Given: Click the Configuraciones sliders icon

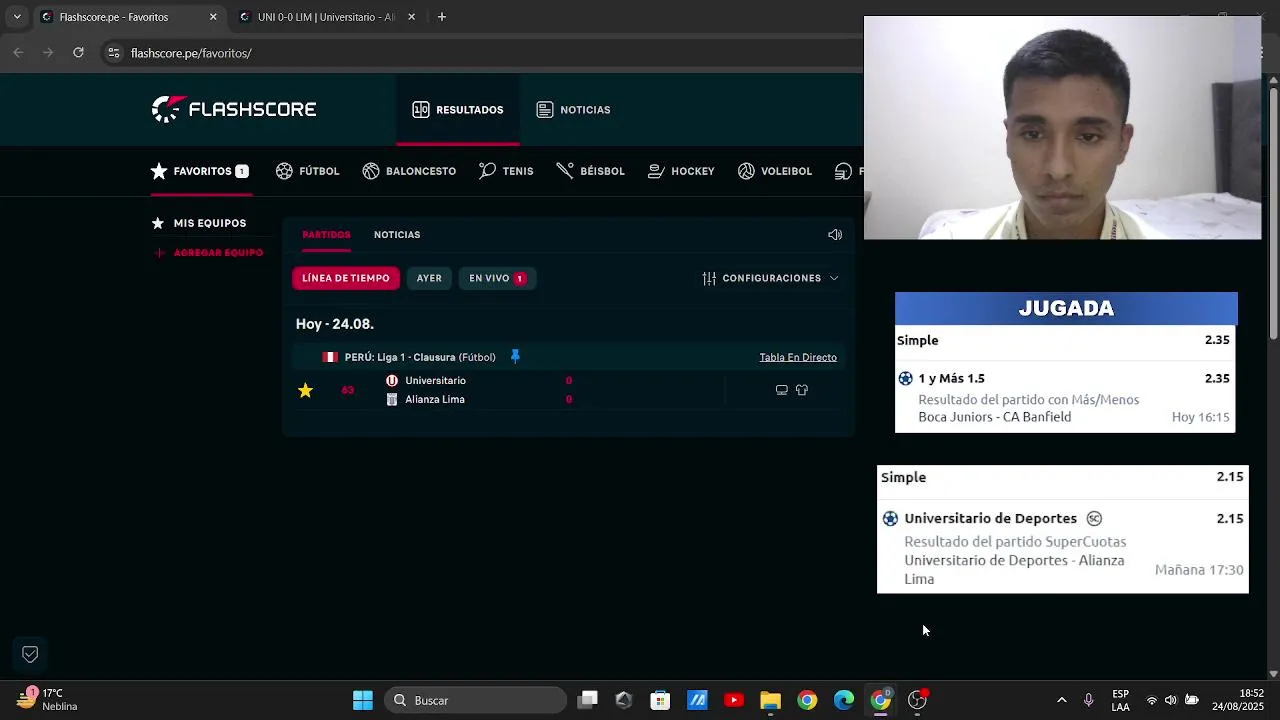Looking at the screenshot, I should pos(709,278).
